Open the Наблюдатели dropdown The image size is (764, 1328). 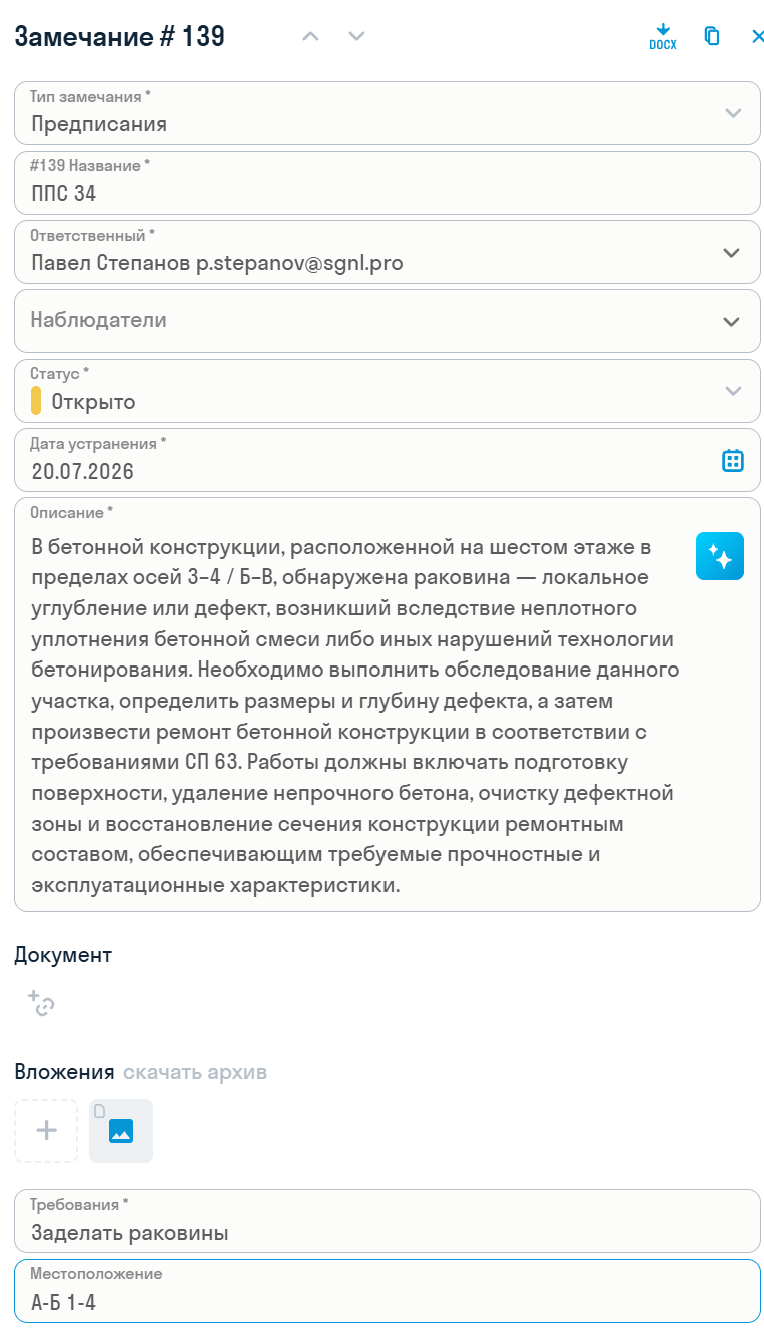coord(387,321)
